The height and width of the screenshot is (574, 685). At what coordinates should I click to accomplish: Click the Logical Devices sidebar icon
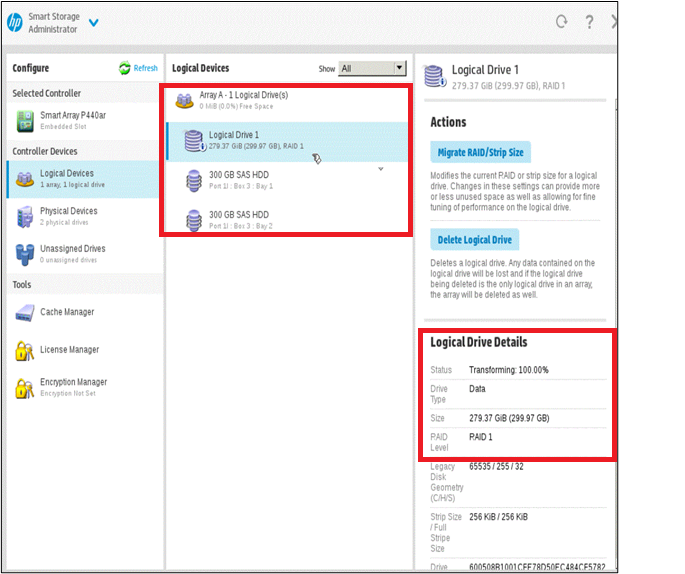click(25, 179)
